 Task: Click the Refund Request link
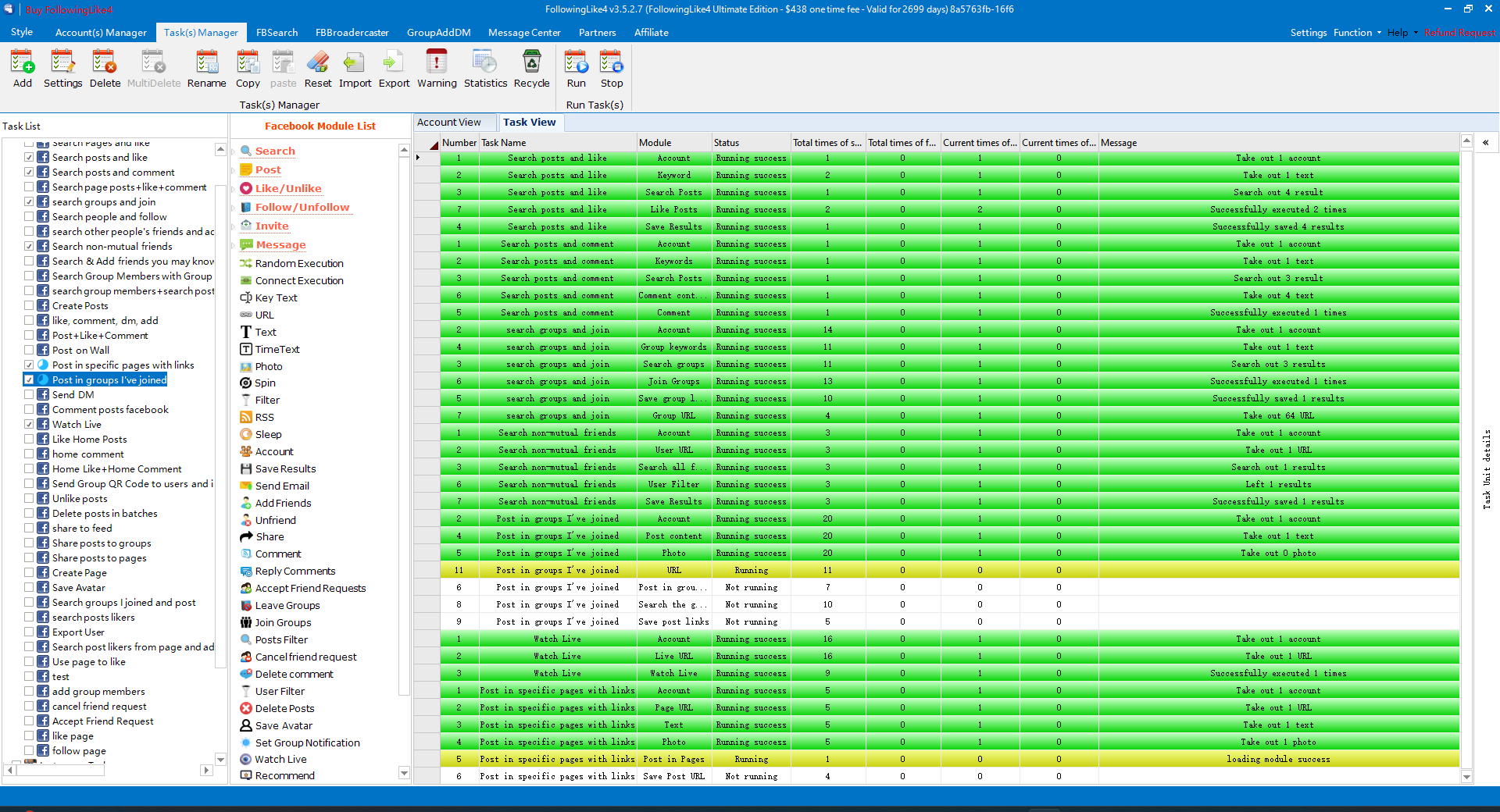pyautogui.click(x=1459, y=32)
